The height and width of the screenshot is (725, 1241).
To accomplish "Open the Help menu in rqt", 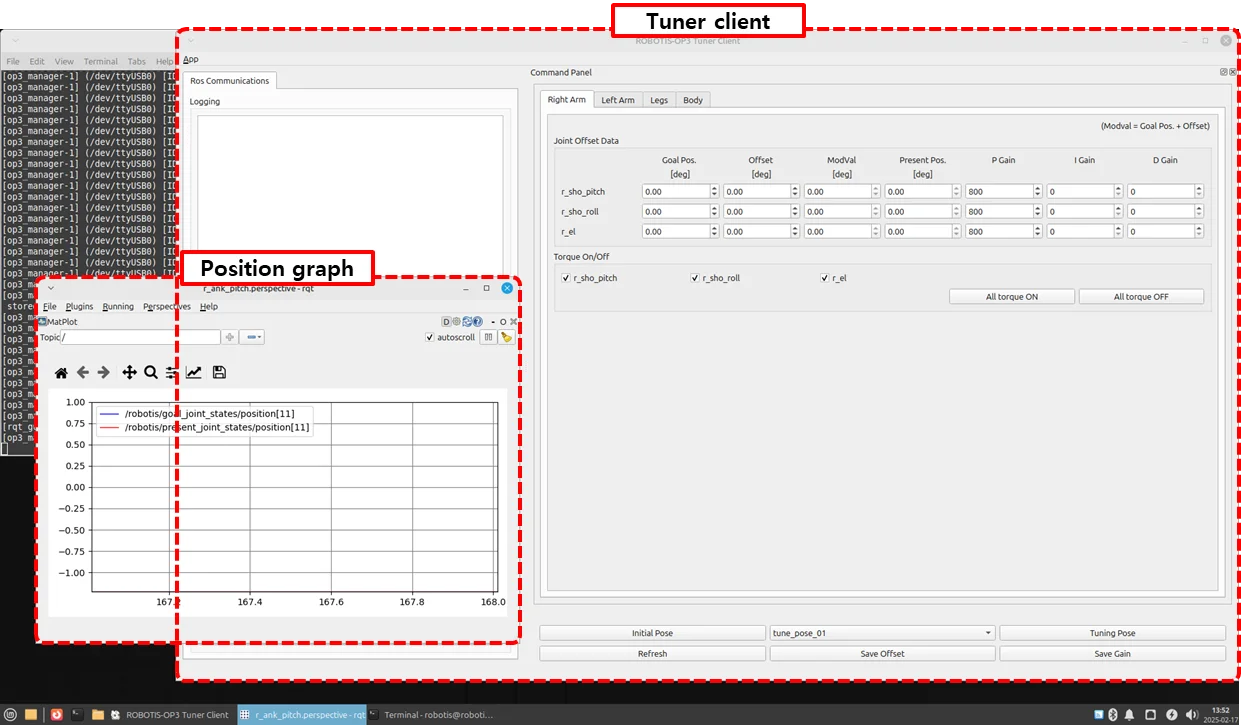I will point(208,306).
